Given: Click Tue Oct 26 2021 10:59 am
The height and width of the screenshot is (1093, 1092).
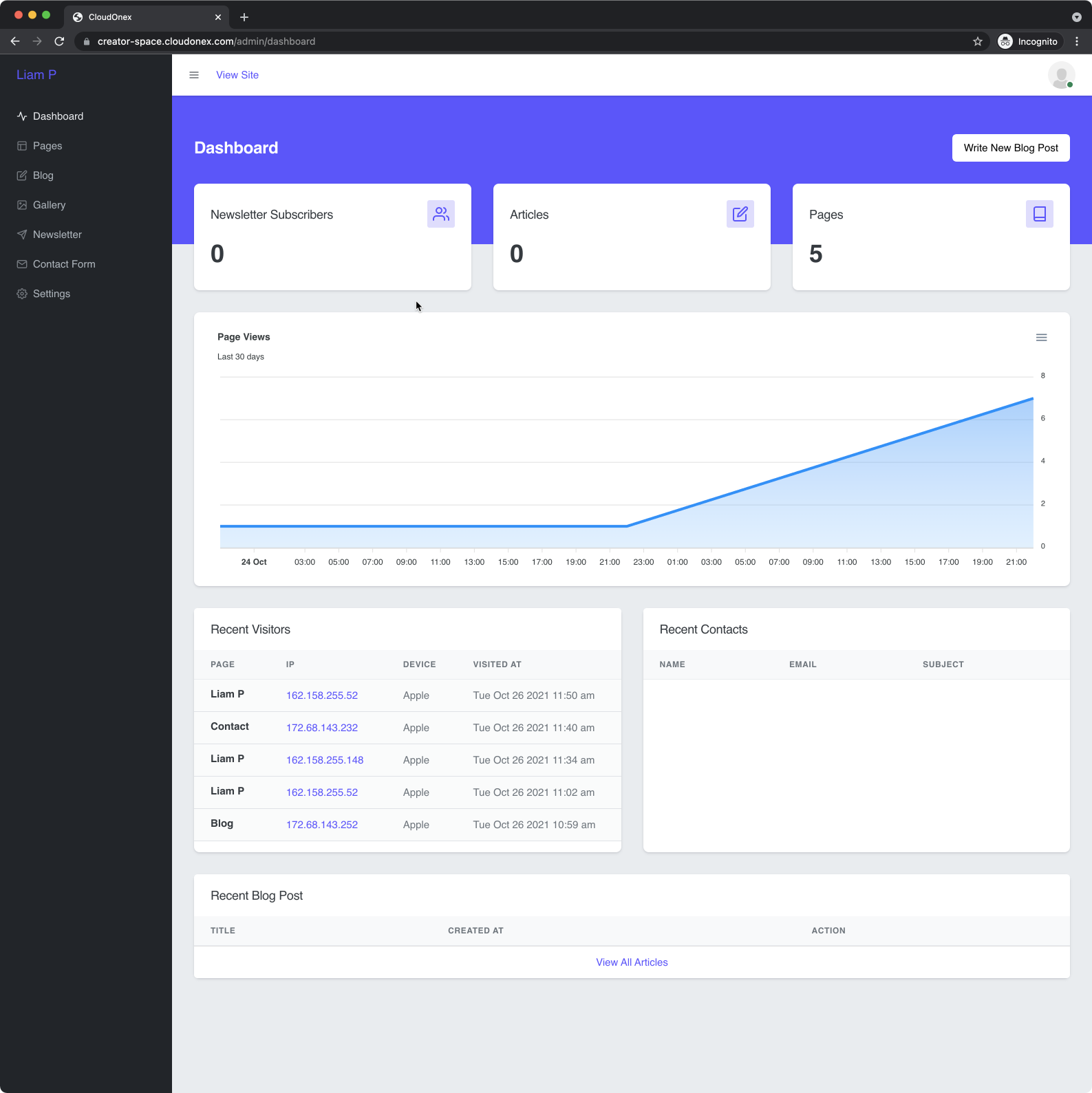Looking at the screenshot, I should (534, 825).
